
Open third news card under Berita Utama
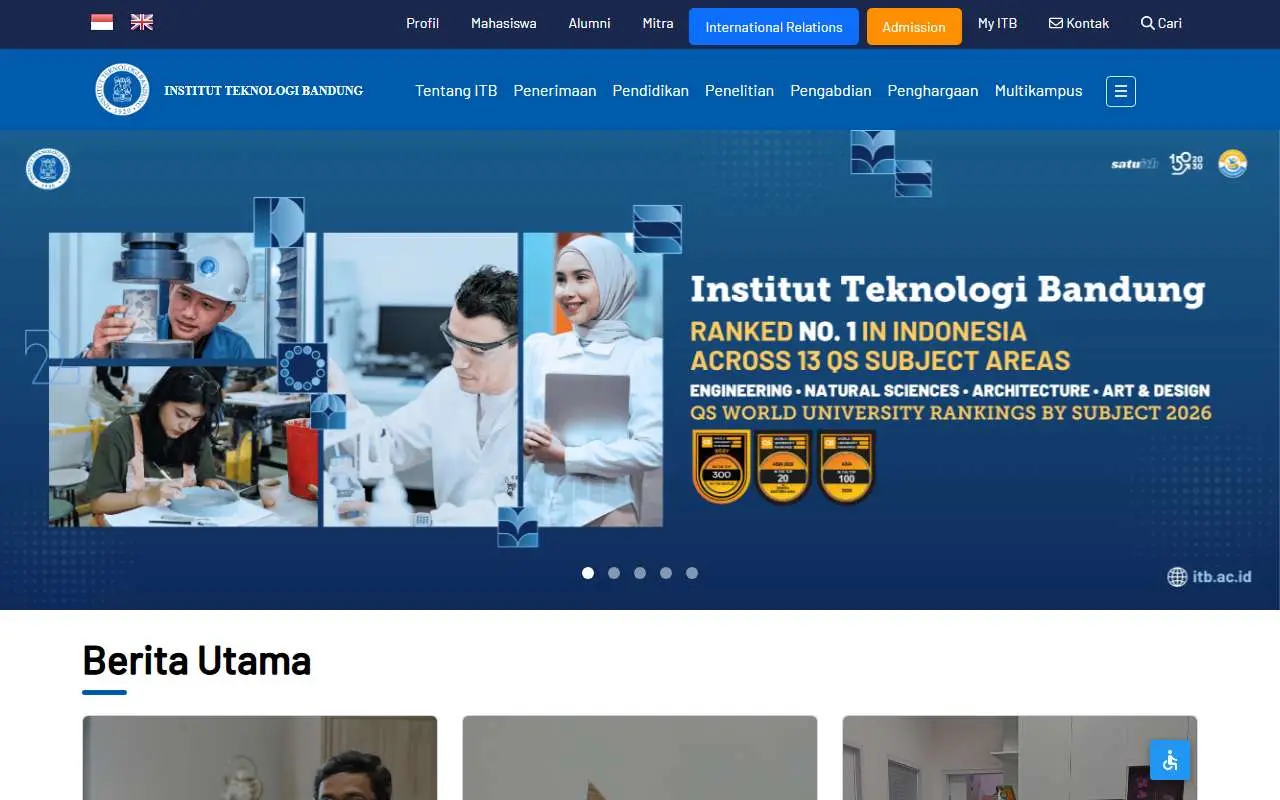1020,757
